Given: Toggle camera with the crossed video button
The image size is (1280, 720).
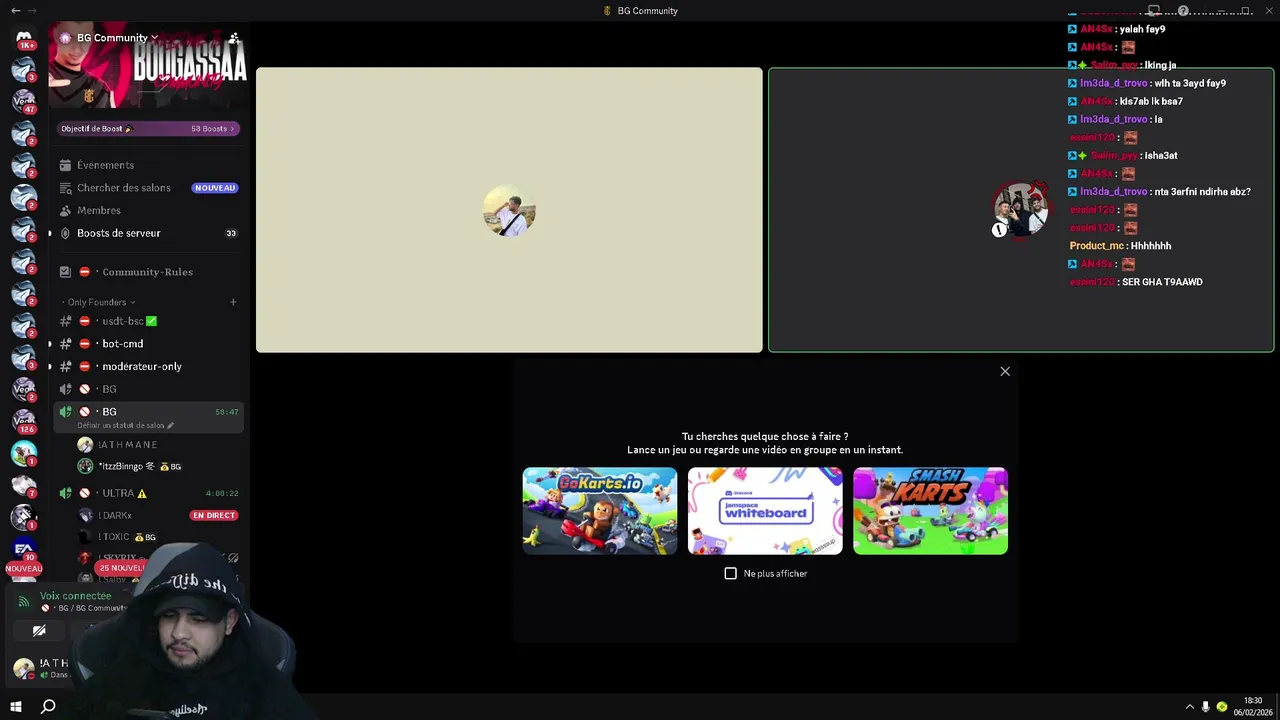Looking at the screenshot, I should (39, 631).
